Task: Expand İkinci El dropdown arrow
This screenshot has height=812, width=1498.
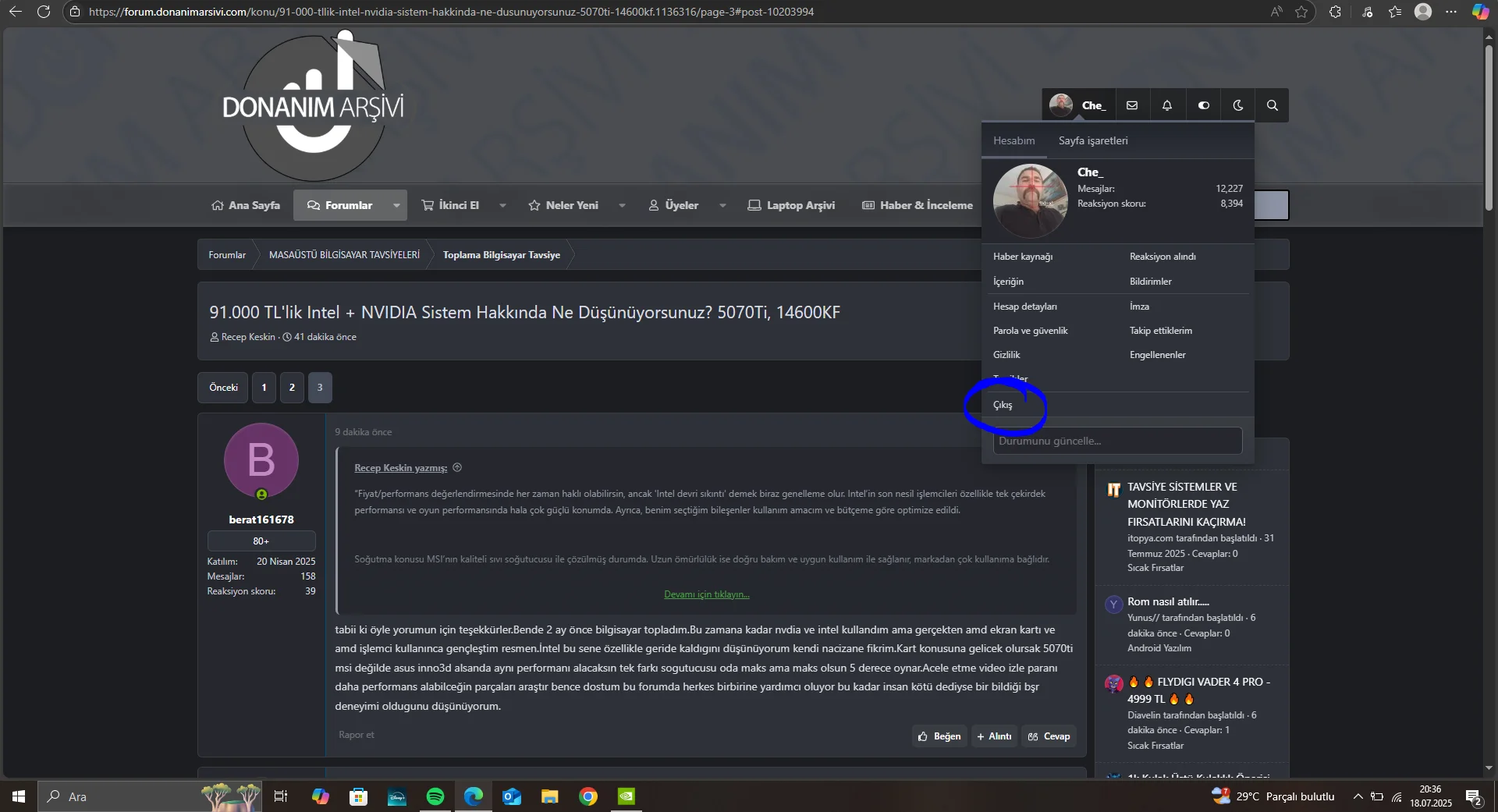Action: [x=502, y=205]
